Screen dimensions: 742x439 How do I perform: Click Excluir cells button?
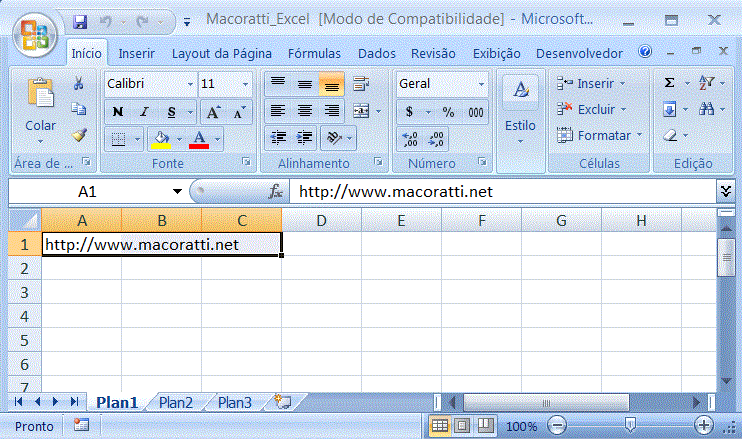(x=592, y=109)
